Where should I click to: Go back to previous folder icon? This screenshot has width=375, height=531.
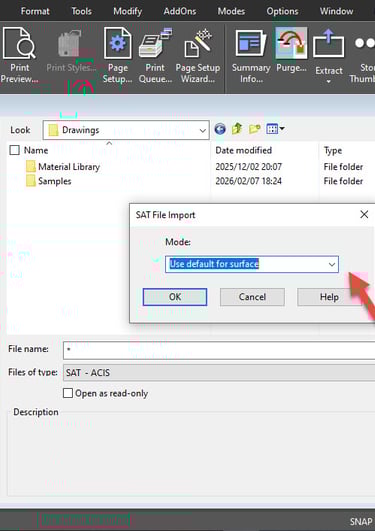point(220,129)
